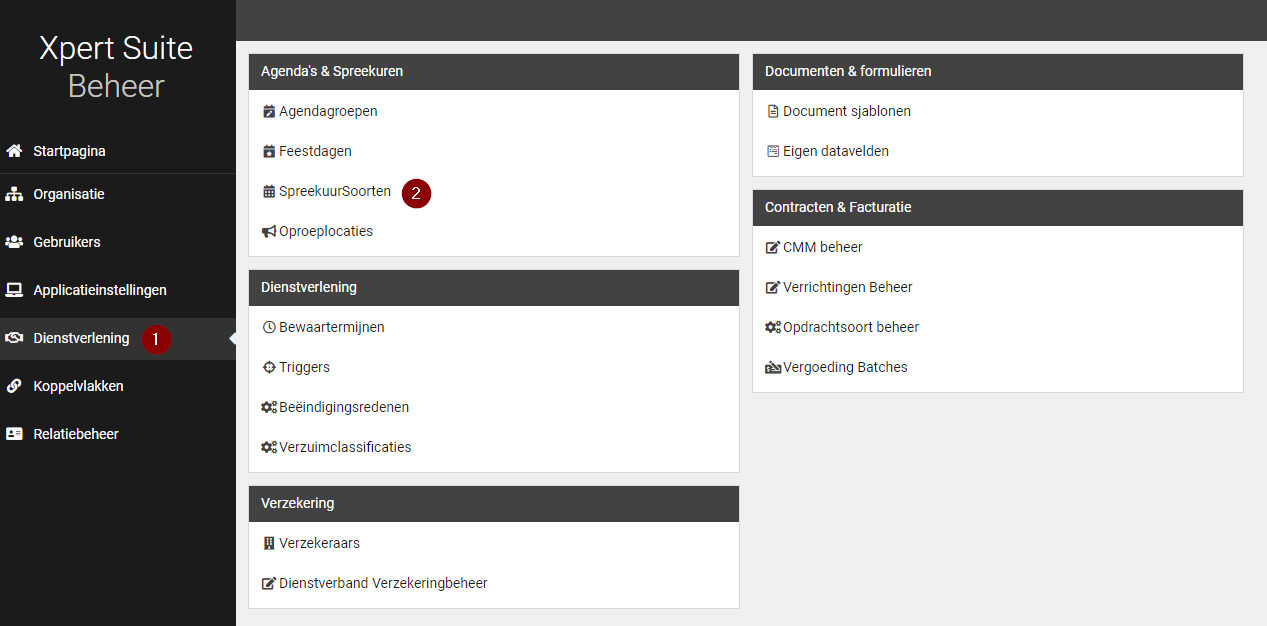Click the clock icon for Bewaartermijnen
The height and width of the screenshot is (626, 1267).
(269, 327)
